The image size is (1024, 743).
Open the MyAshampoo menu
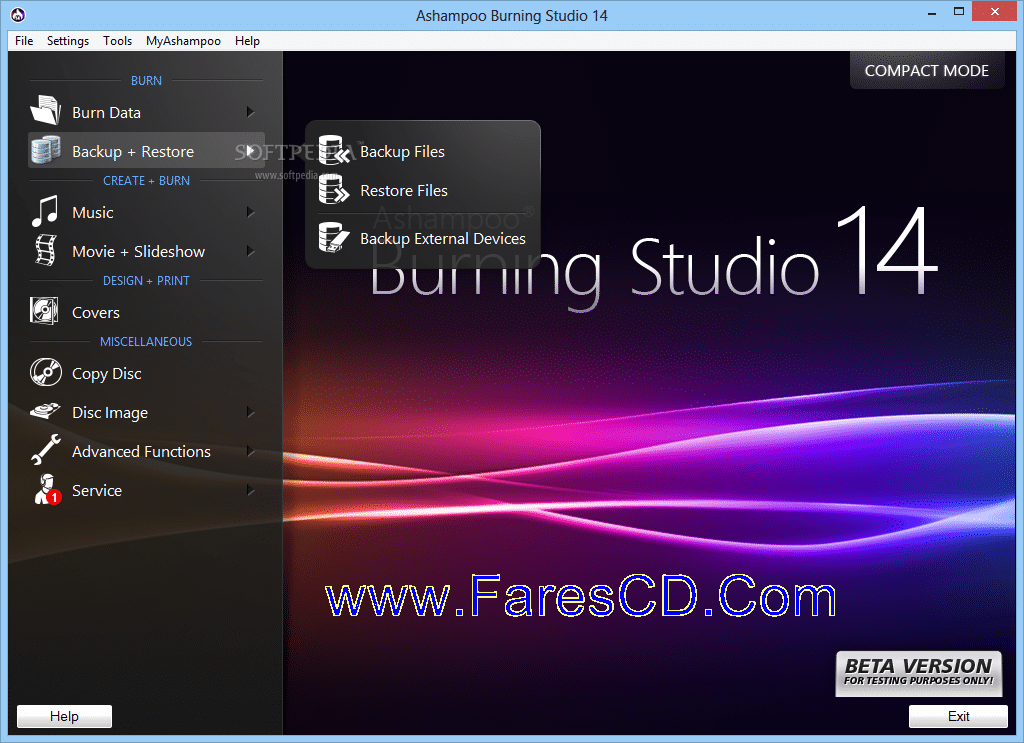point(184,40)
